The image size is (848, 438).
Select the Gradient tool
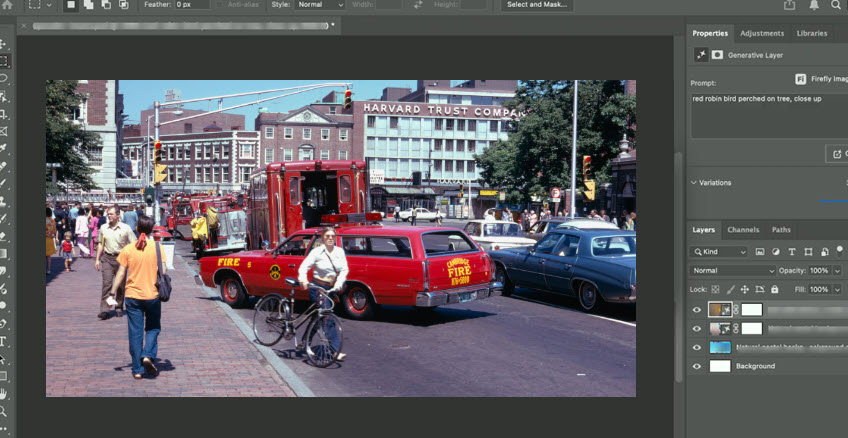click(x=3, y=253)
